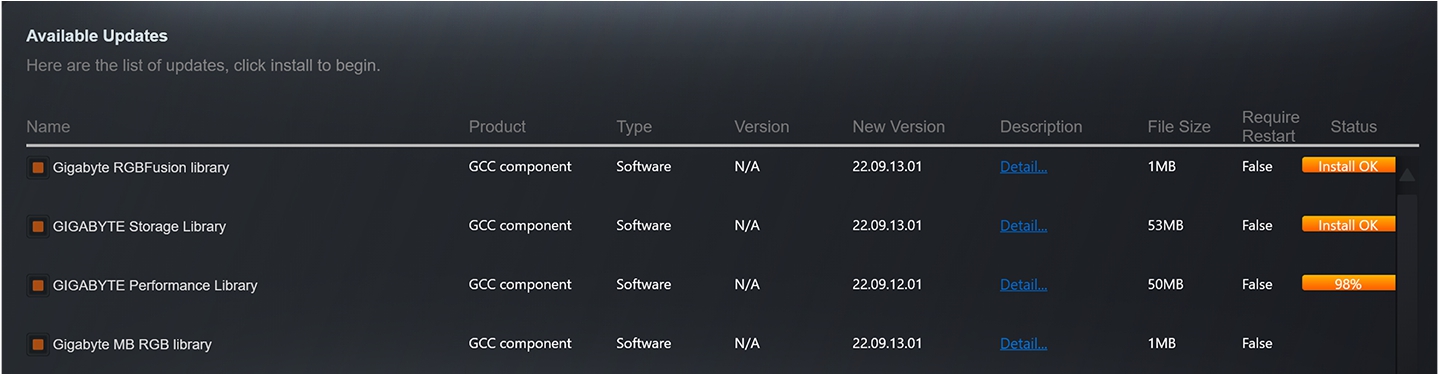Click the Require Restart column header
Image resolution: width=1439 pixels, height=374 pixels.
[1271, 127]
